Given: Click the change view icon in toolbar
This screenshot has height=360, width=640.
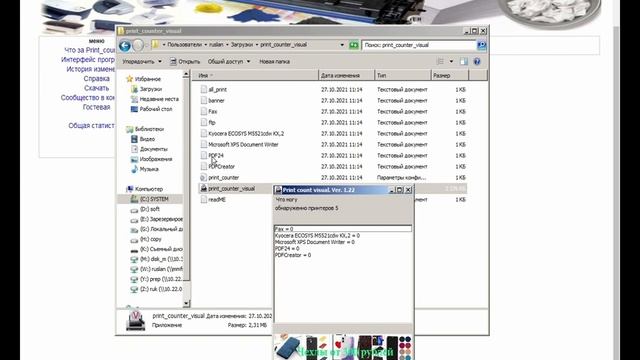Looking at the screenshot, I should click(440, 62).
